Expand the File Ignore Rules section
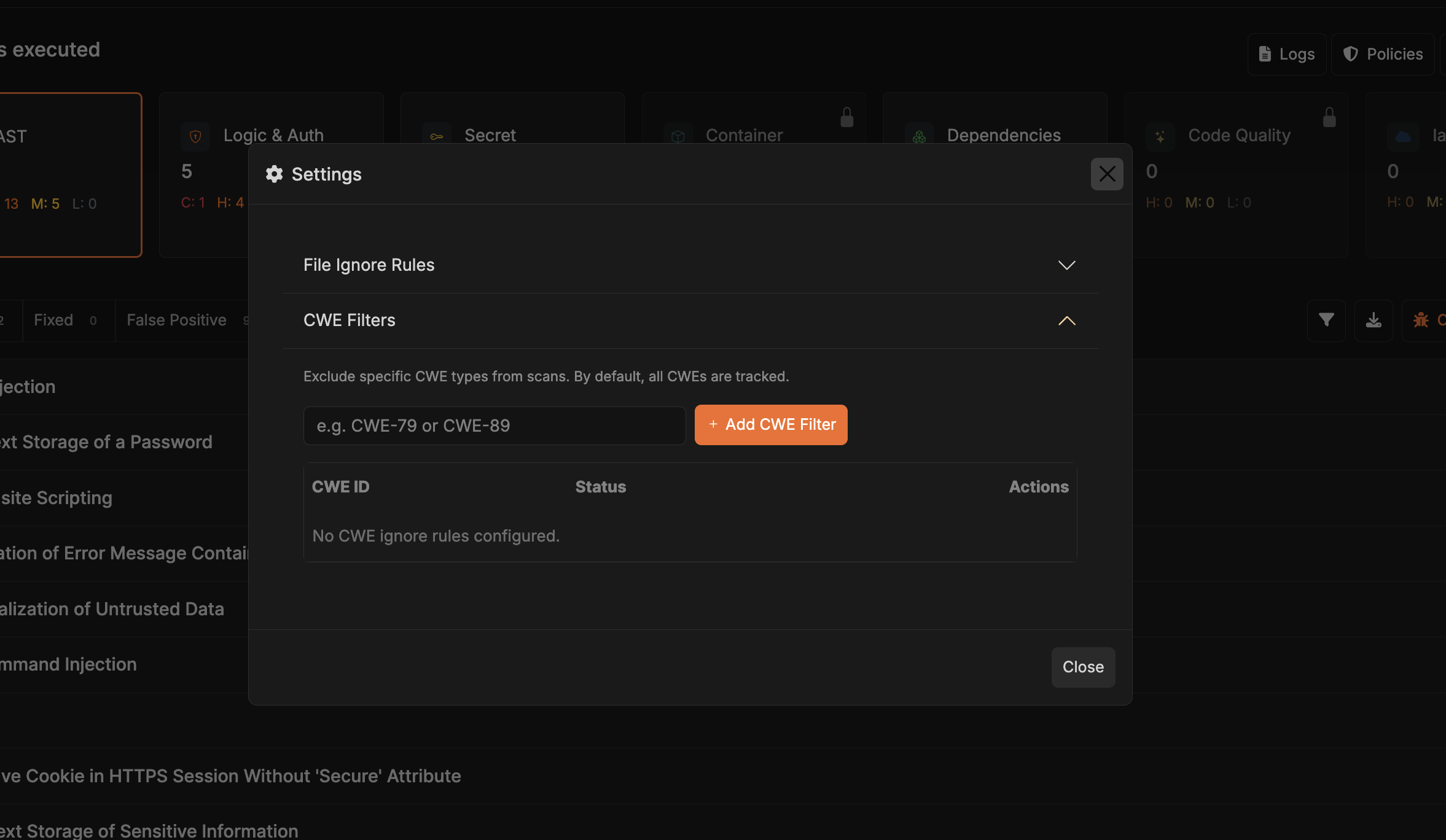Viewport: 1446px width, 840px height. click(1066, 265)
